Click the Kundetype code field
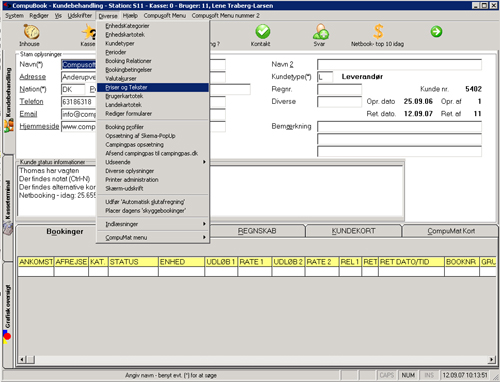500x382 pixels. point(325,77)
